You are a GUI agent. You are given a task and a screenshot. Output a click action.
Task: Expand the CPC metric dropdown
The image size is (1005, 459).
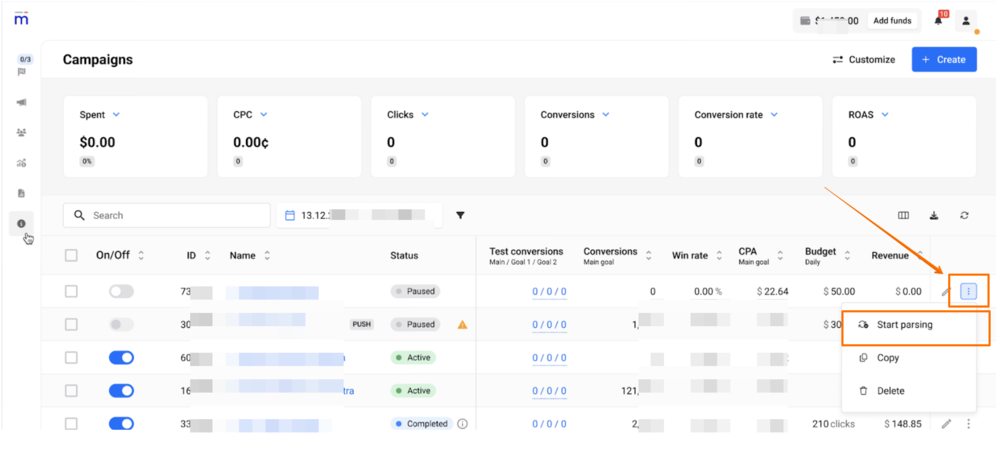(x=263, y=115)
